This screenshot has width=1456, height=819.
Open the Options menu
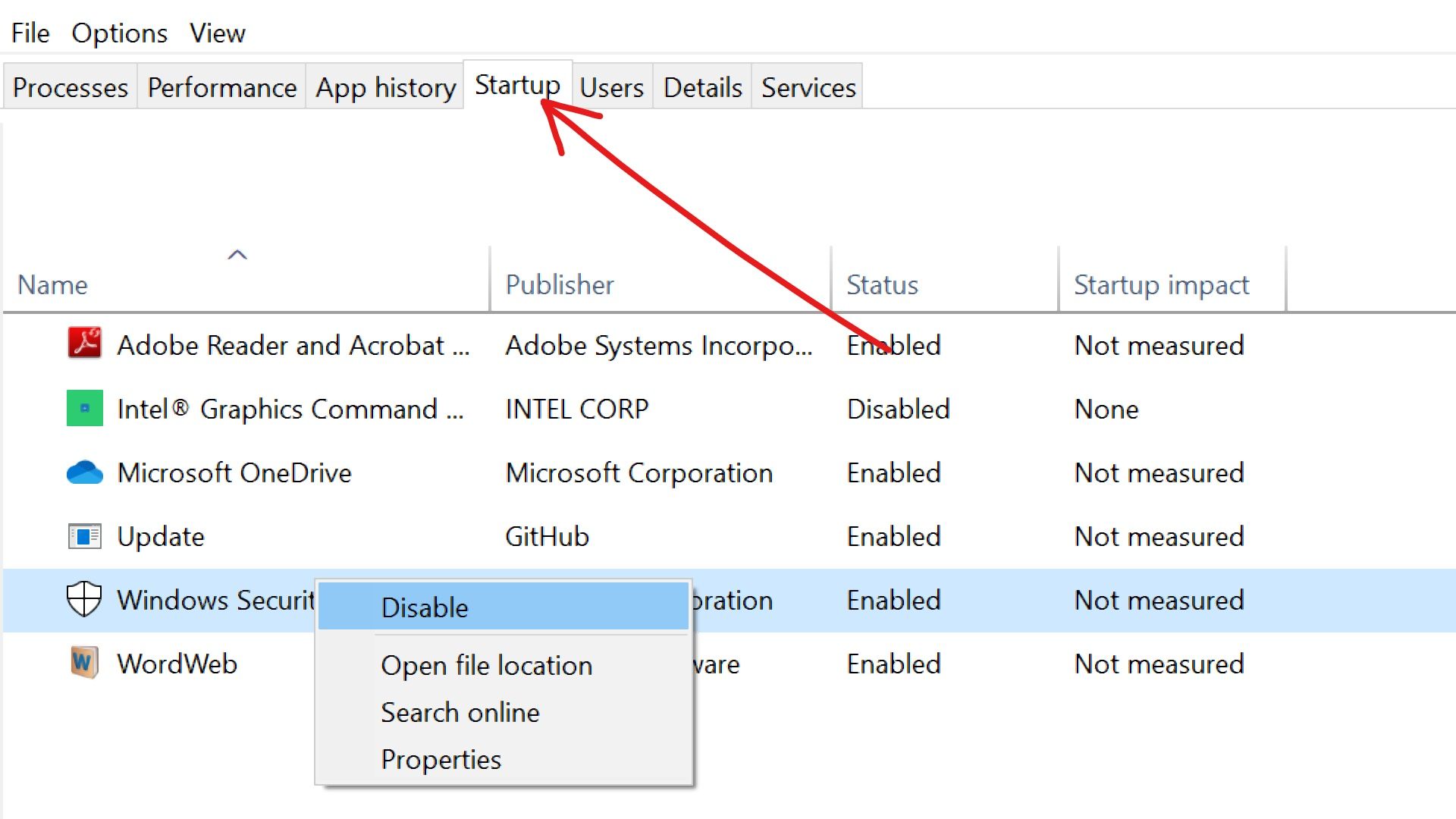pos(119,33)
